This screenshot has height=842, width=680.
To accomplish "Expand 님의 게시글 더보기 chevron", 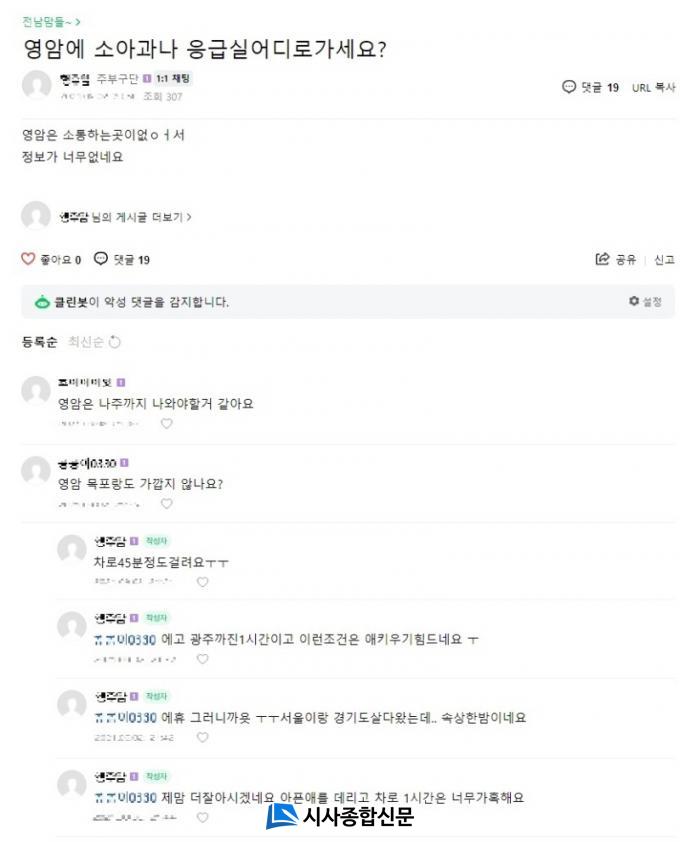I will (x=189, y=217).
